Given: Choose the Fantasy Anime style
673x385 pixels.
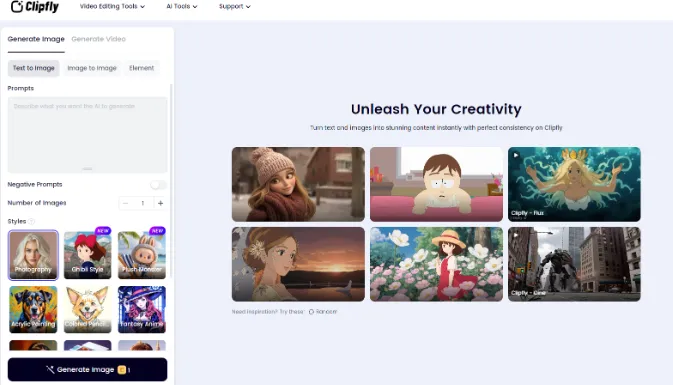Looking at the screenshot, I should (142, 309).
